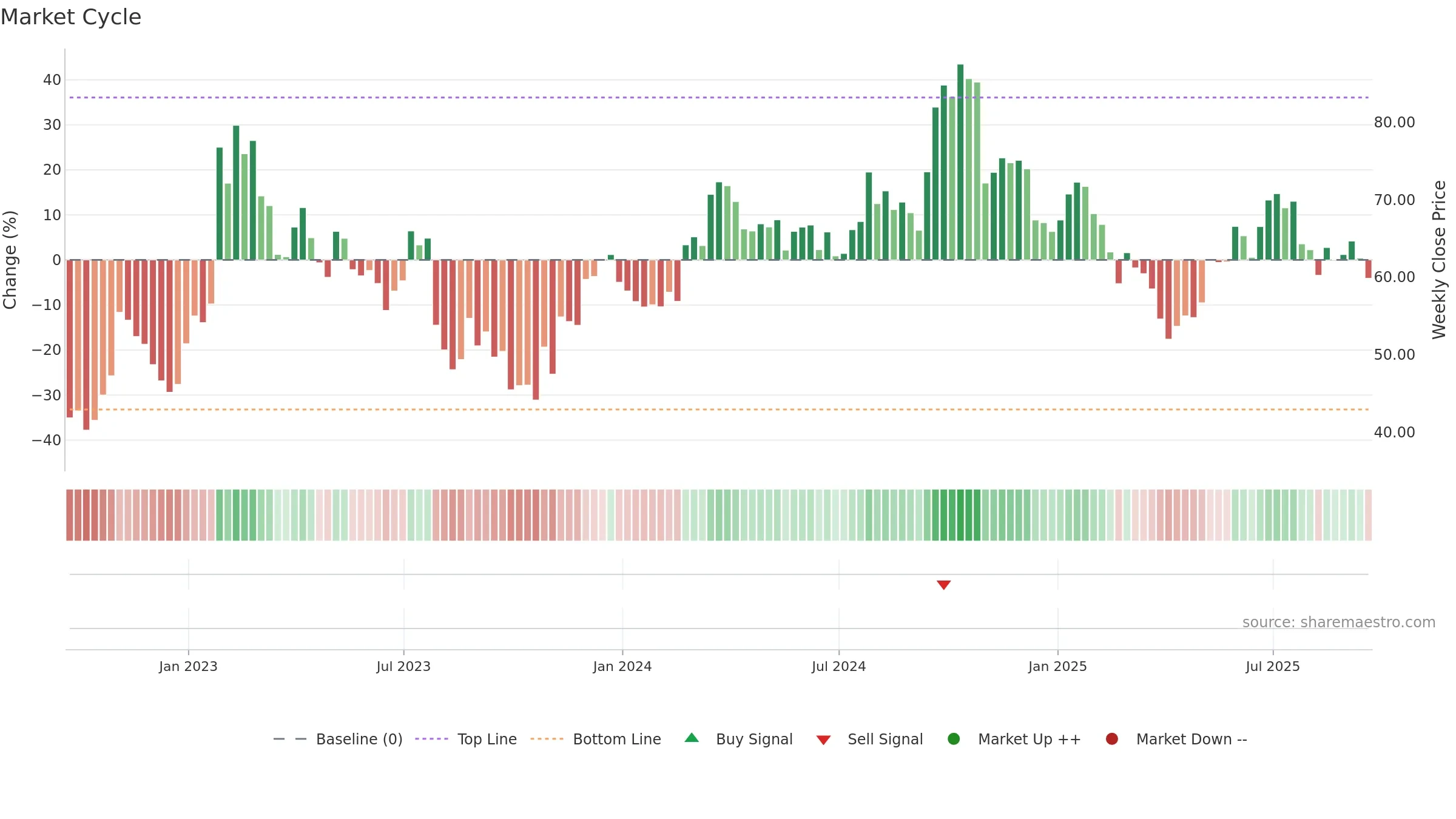Viewport: 1456px width, 819px height.
Task: Click the Sell Signal red triangle legend icon
Action: (823, 740)
